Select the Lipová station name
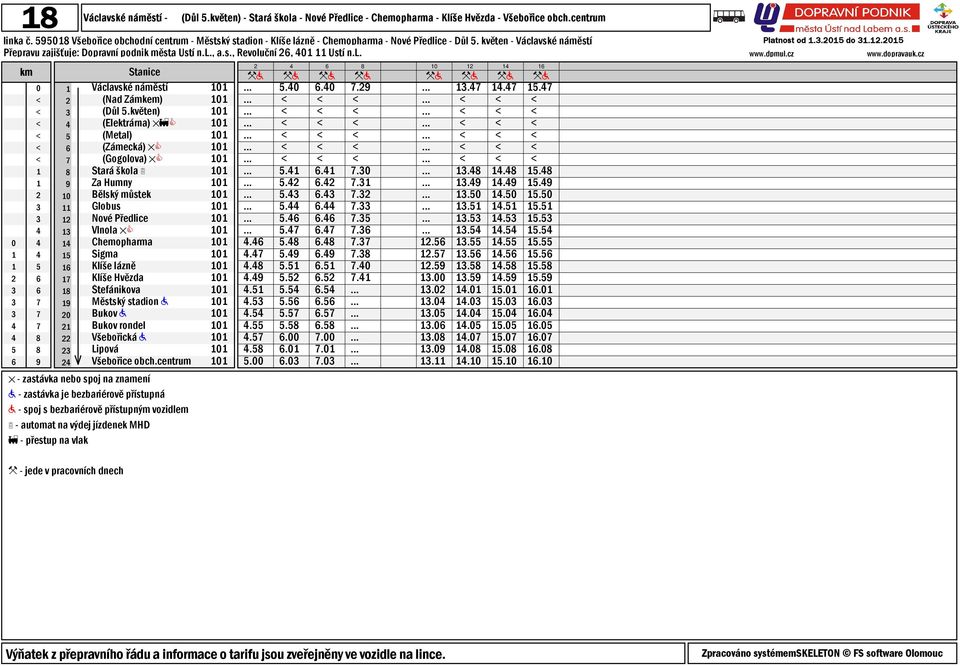 click(105, 350)
